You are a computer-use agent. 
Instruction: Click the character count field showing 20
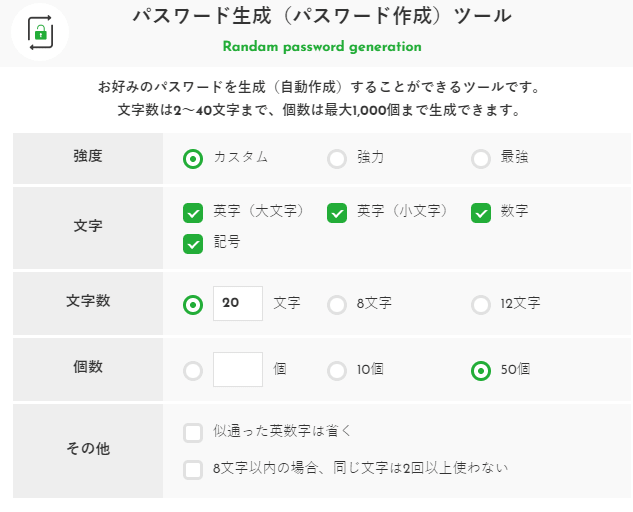pyautogui.click(x=238, y=303)
